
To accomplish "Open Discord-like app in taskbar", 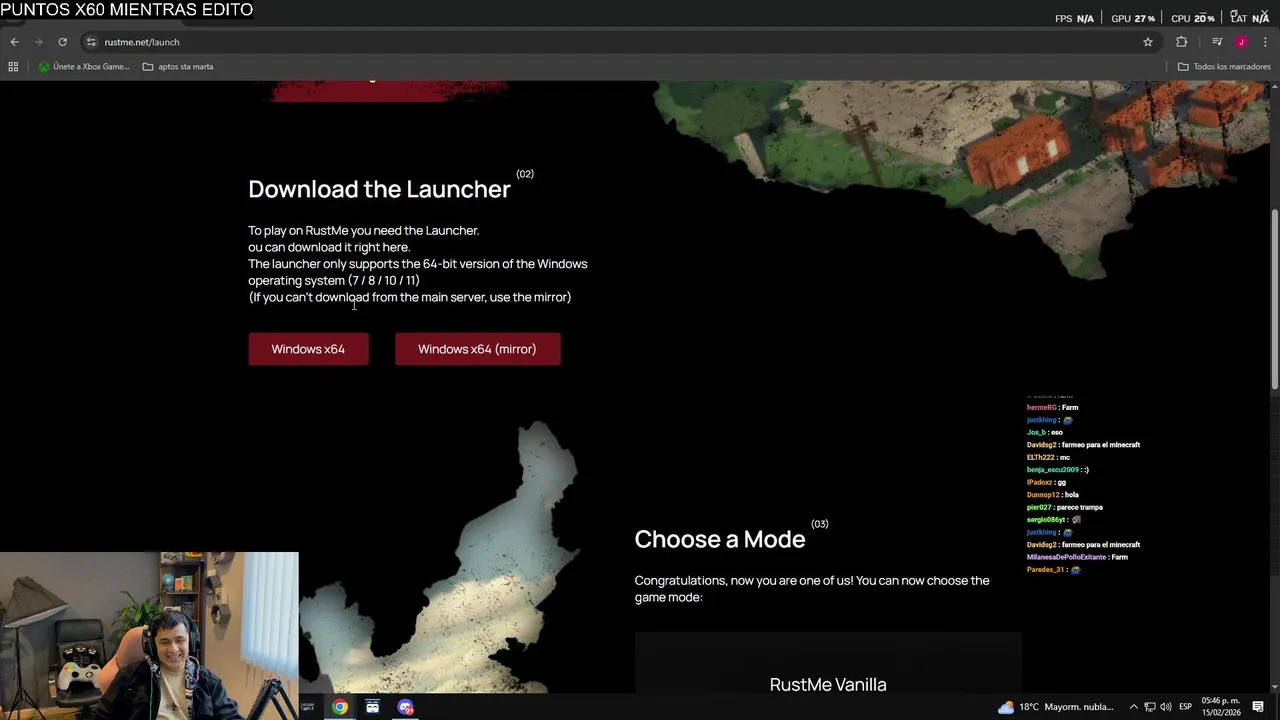I will (405, 707).
